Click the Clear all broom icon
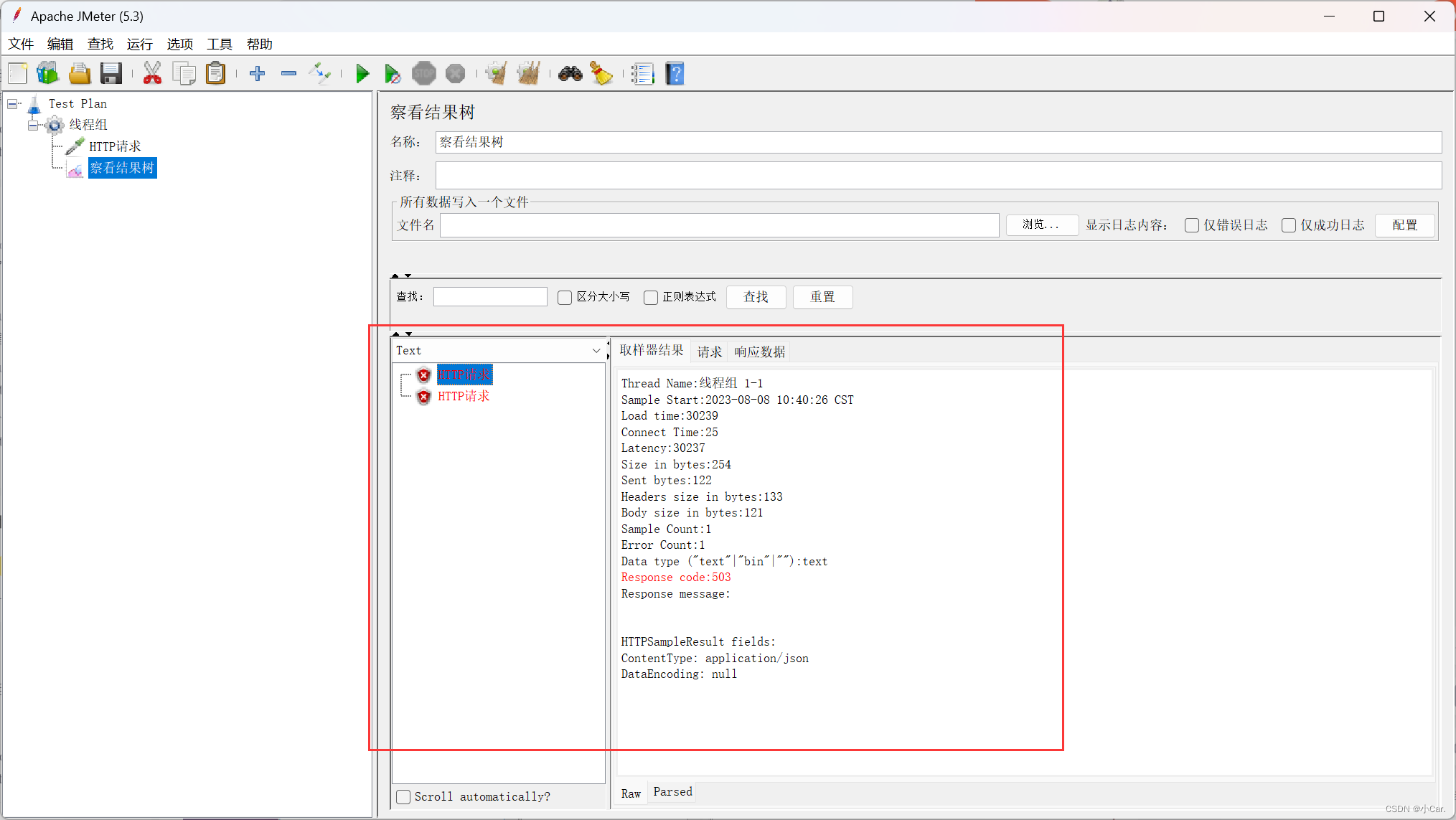The height and width of the screenshot is (820, 1456). 529,73
